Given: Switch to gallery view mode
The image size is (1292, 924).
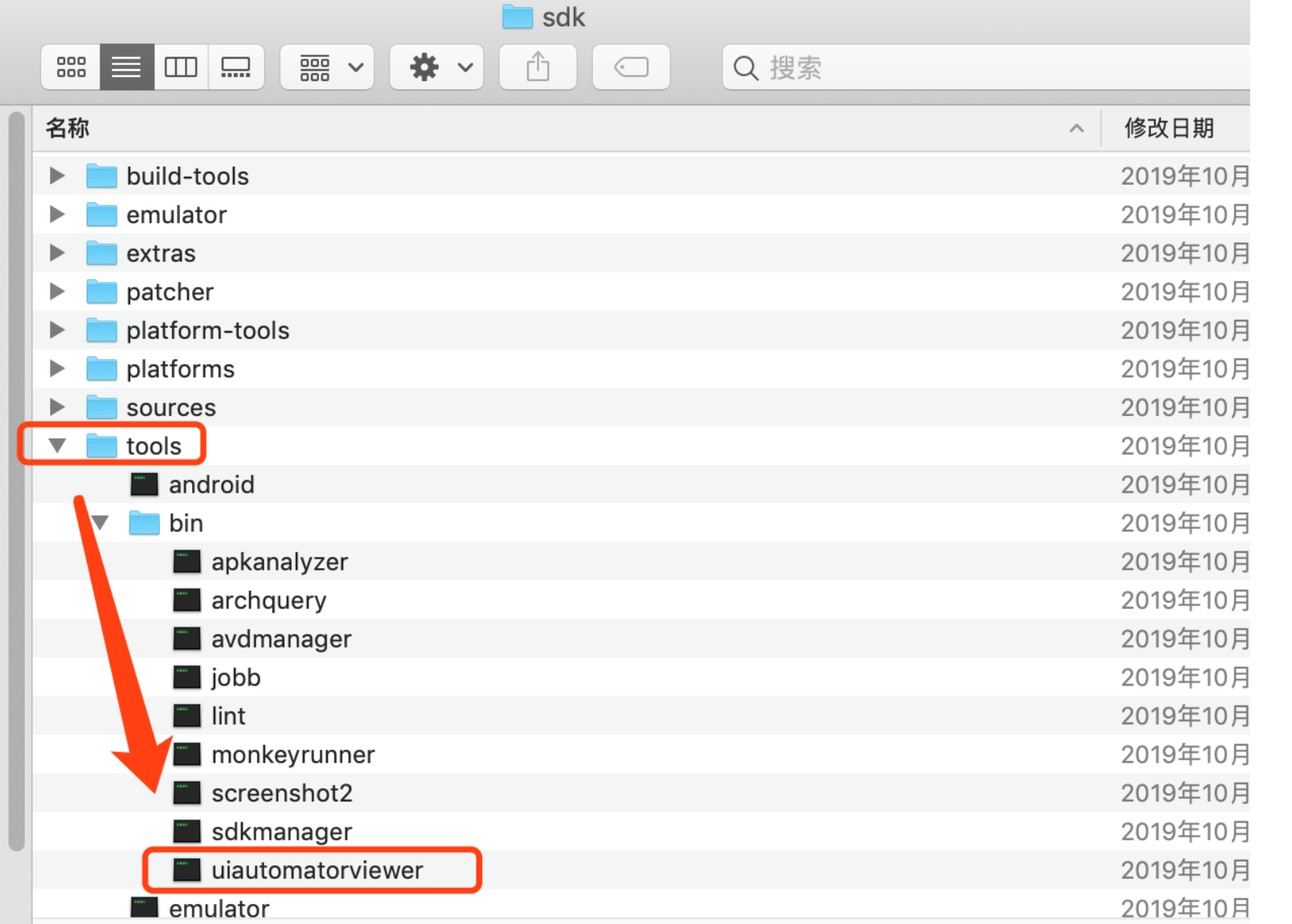Looking at the screenshot, I should click(x=235, y=67).
